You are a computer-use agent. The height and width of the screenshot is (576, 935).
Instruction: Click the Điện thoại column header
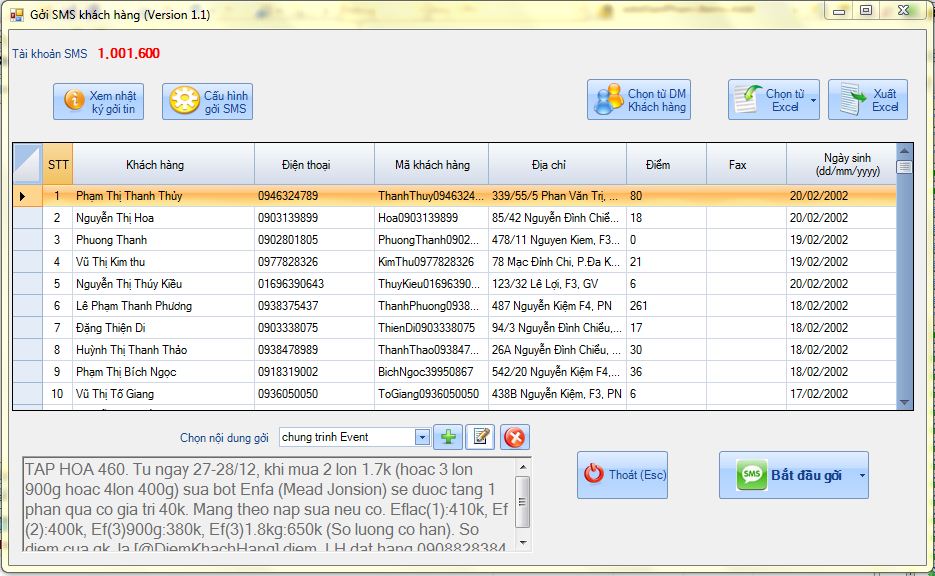[x=314, y=164]
